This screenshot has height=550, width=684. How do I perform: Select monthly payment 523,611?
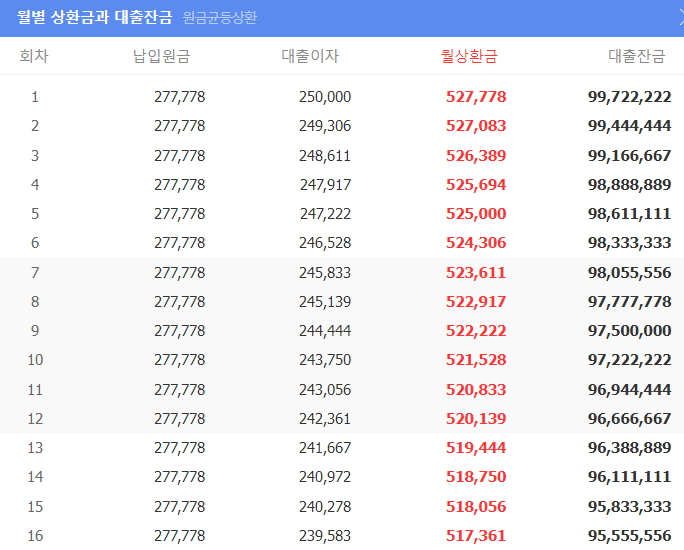(x=476, y=273)
